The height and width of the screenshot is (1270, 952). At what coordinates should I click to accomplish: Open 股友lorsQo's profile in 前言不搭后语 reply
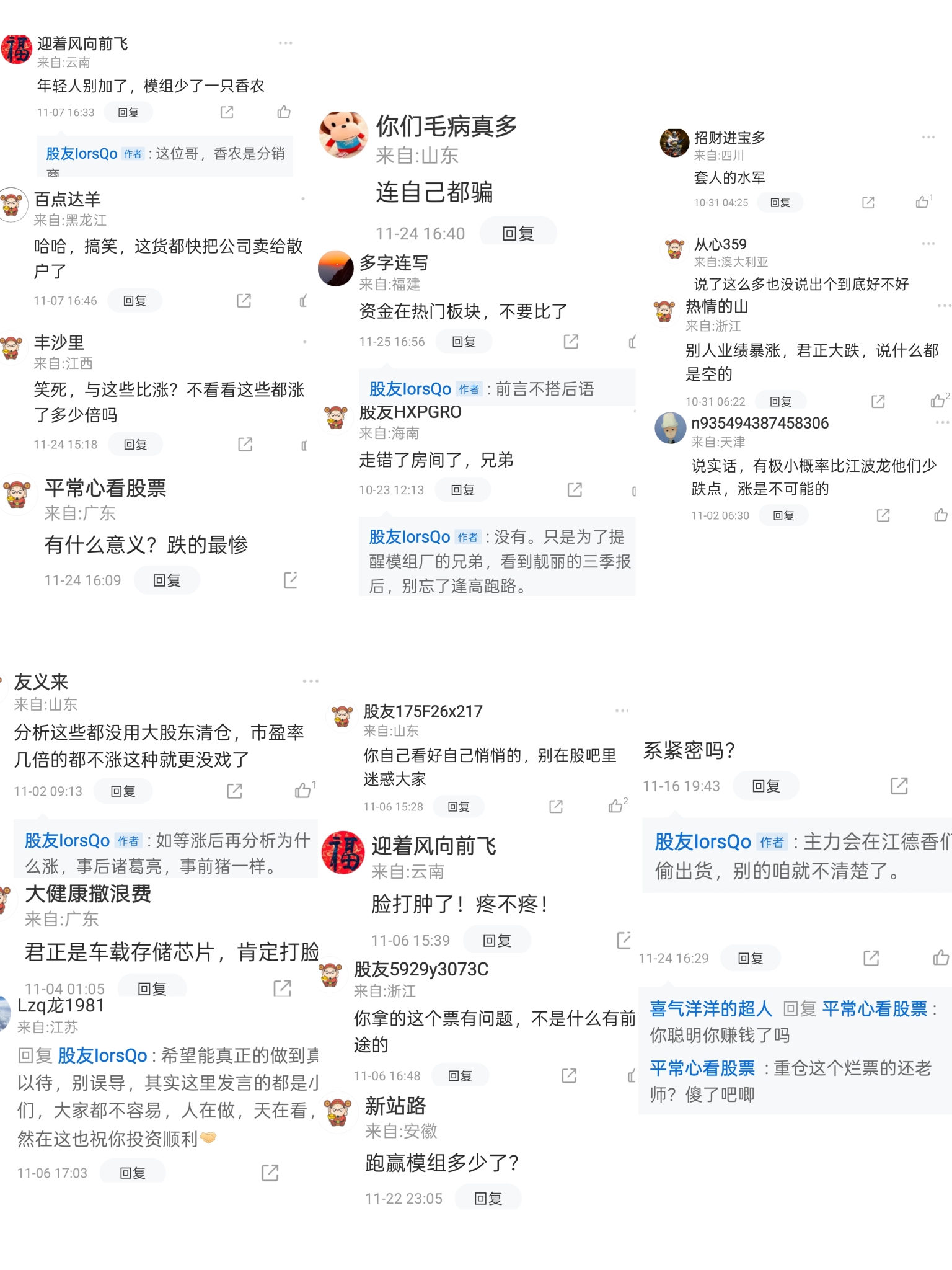[410, 389]
